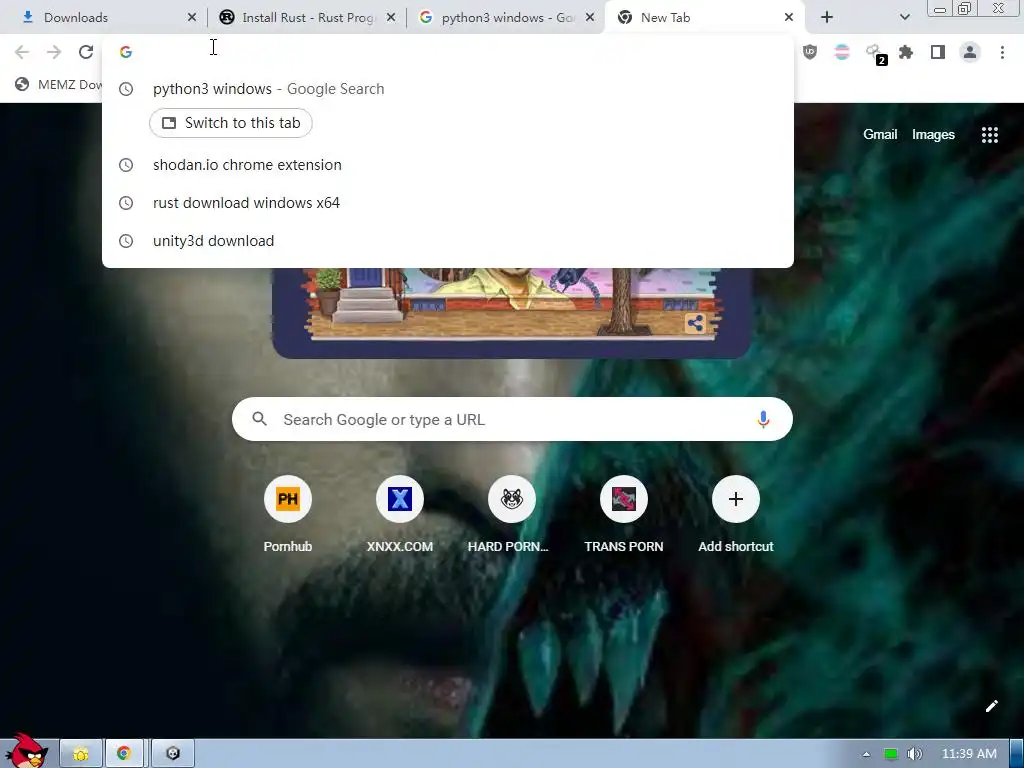This screenshot has width=1024, height=768.
Task: Open the Angry Birds start button
Action: 25,751
